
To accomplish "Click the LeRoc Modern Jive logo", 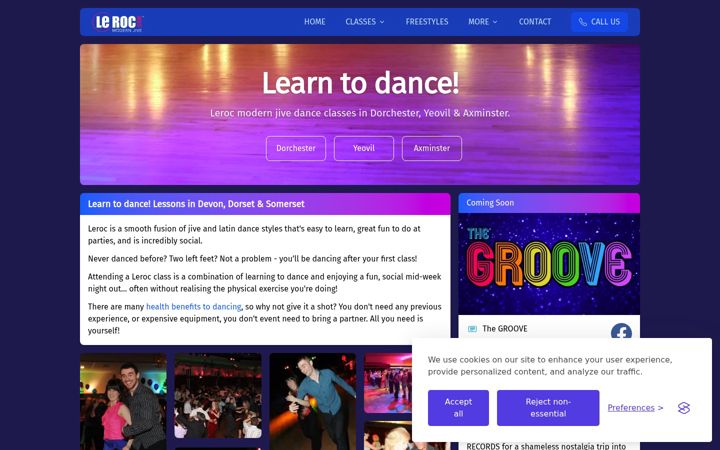I will (118, 22).
